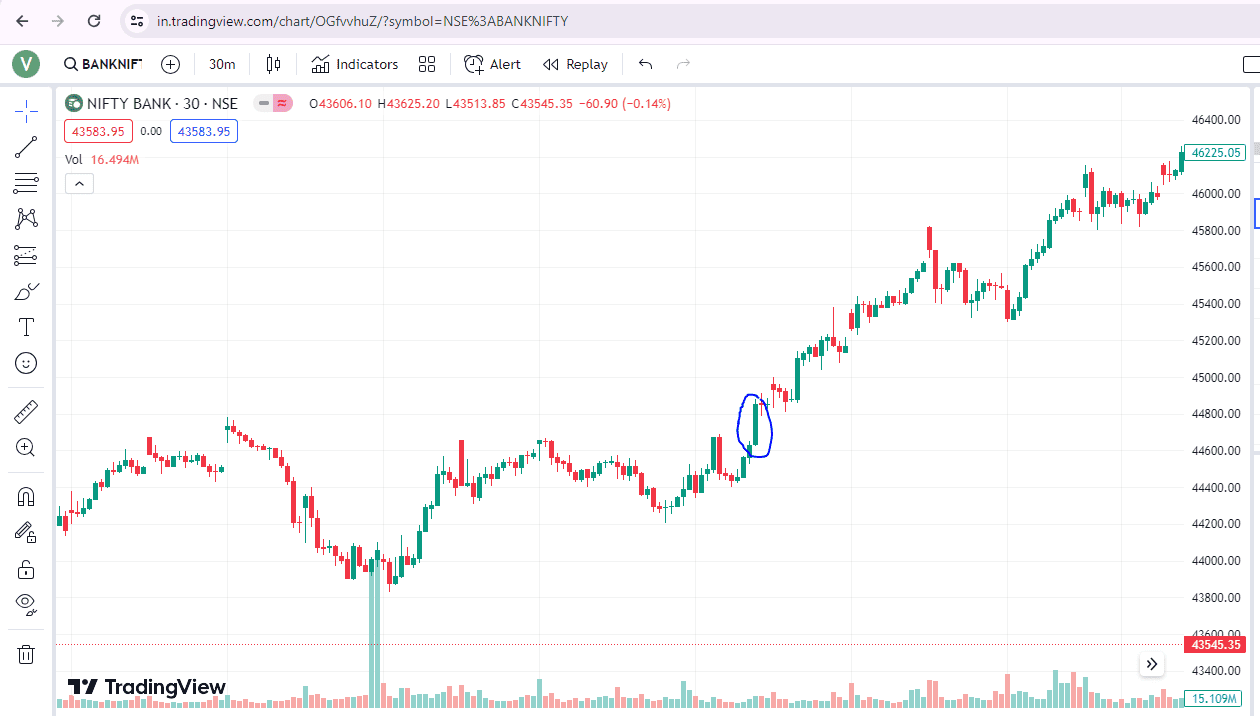Open the Alert creation panel
1260x716 pixels.
[492, 64]
